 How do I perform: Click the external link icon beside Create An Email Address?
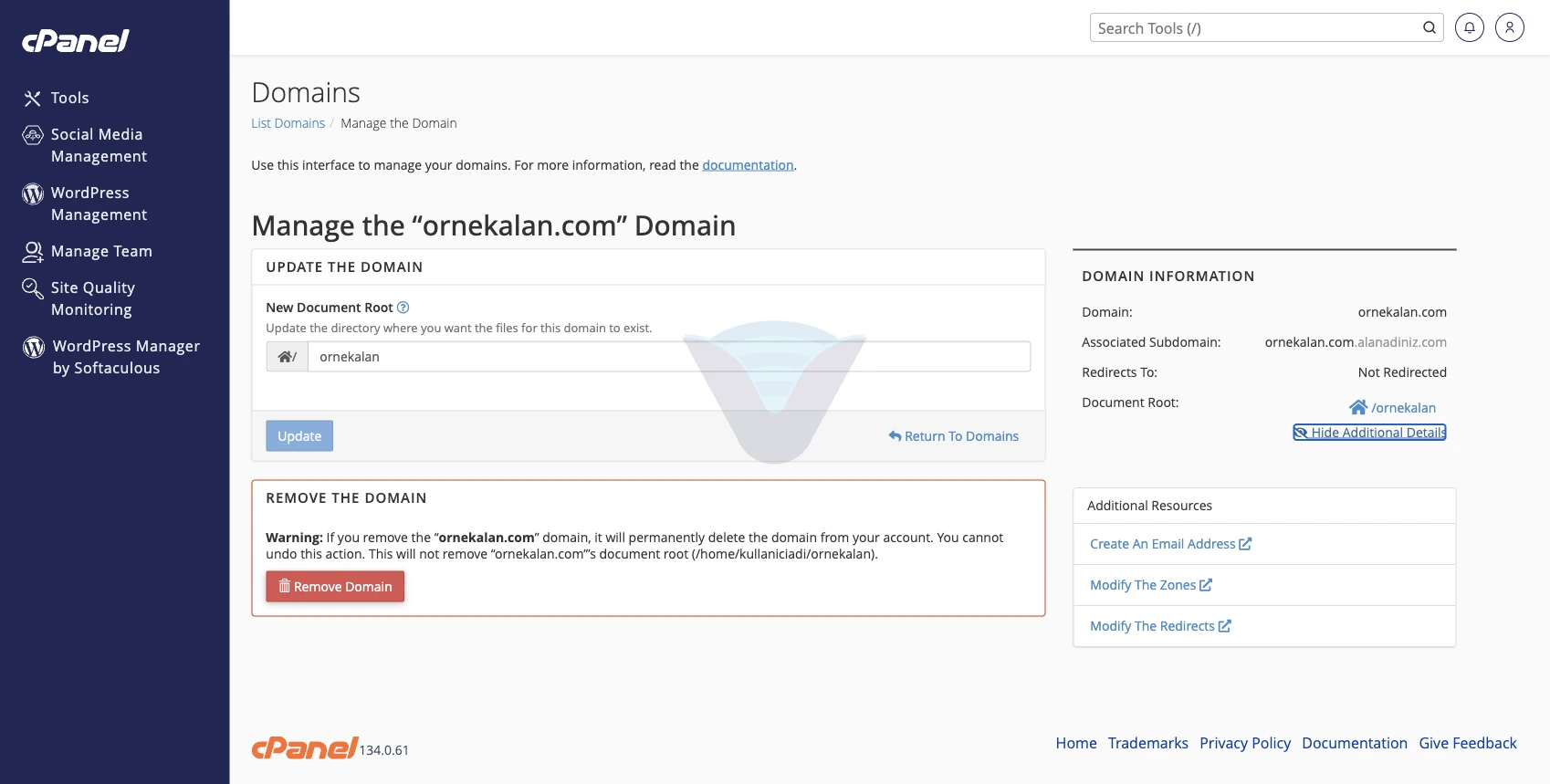(1245, 544)
